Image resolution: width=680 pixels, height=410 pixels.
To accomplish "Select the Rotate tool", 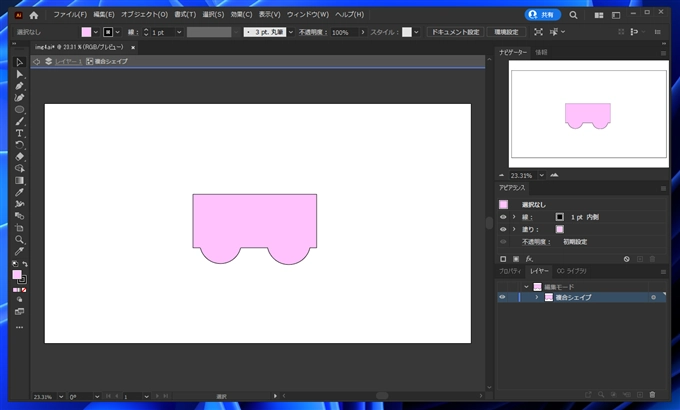I will (19, 145).
